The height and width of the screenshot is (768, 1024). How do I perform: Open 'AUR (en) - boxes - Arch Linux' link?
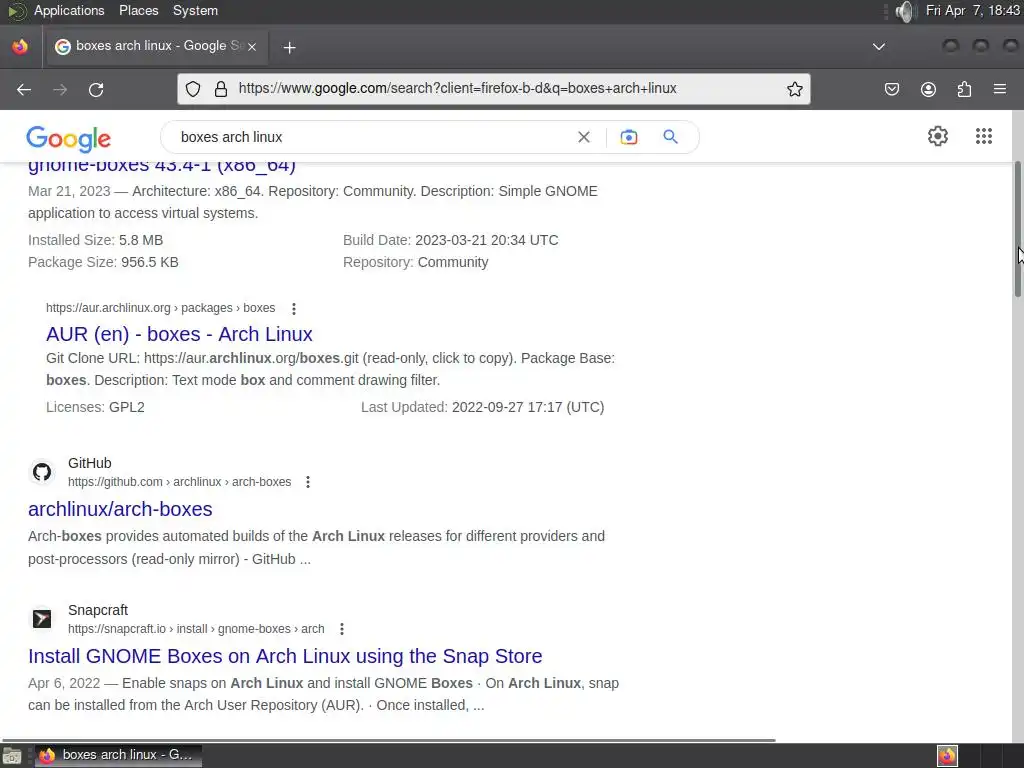click(x=179, y=334)
